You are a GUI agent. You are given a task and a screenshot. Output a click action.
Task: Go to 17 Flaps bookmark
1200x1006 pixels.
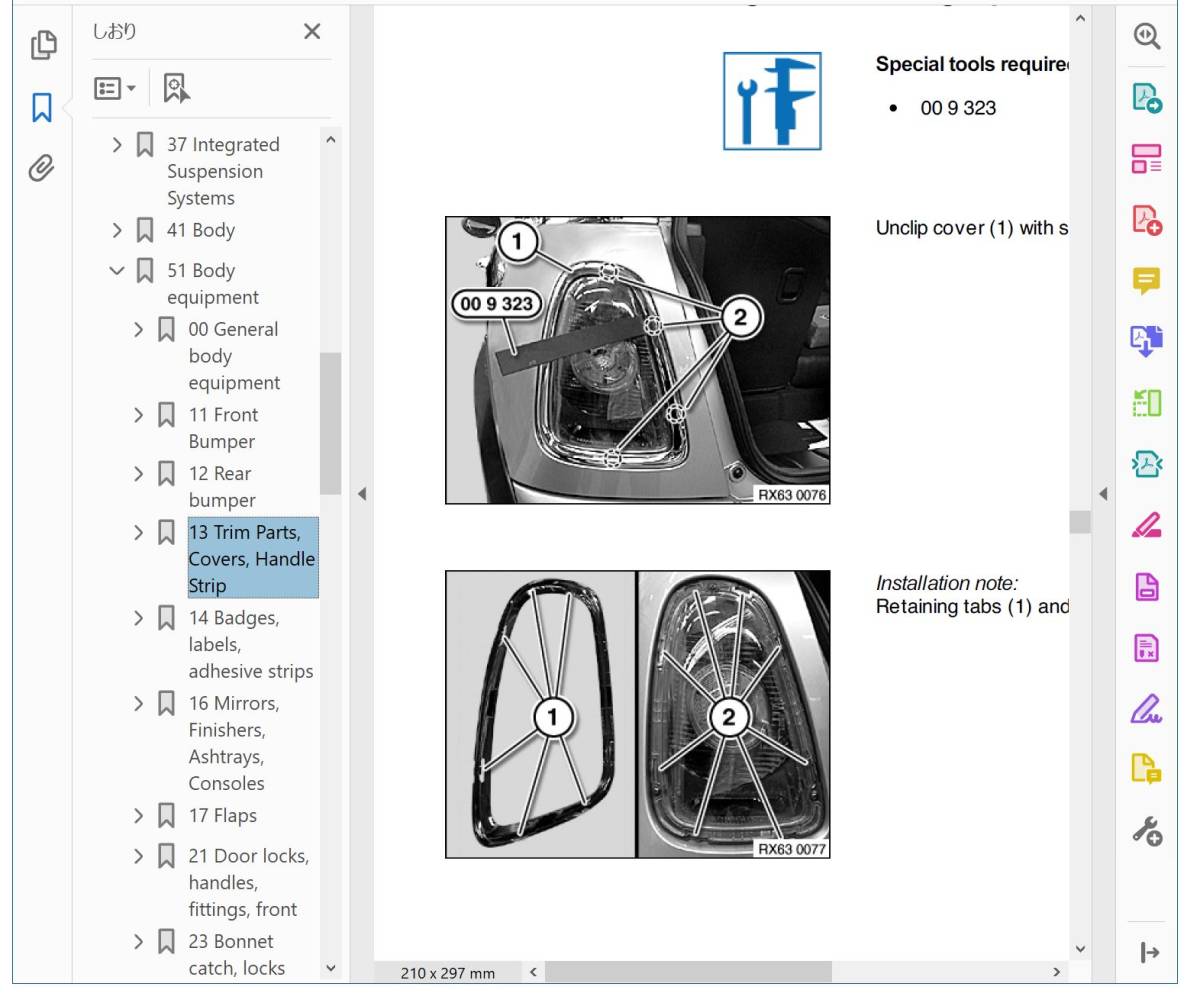coord(223,815)
